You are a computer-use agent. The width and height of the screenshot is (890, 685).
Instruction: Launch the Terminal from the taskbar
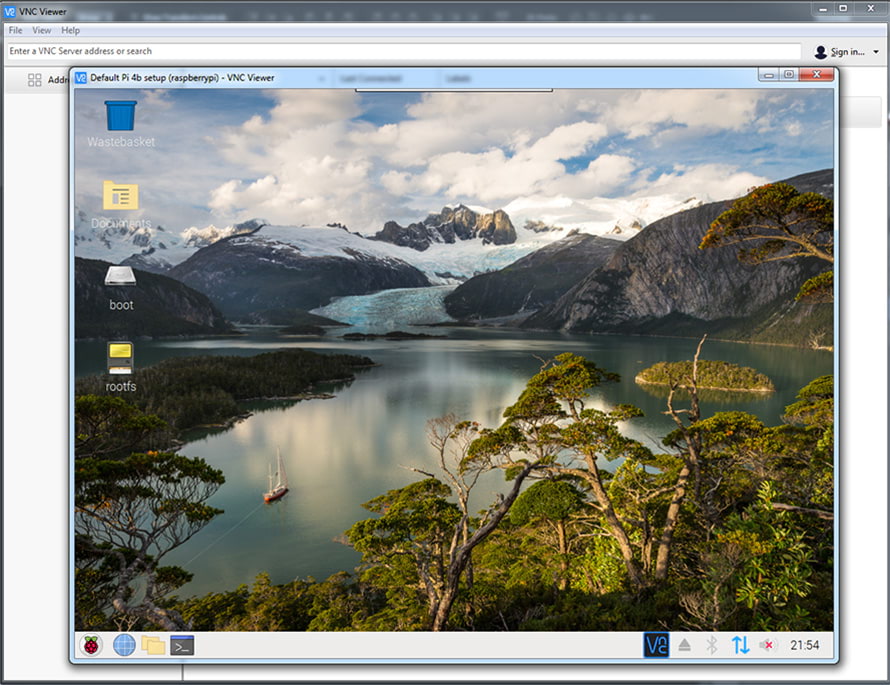182,645
